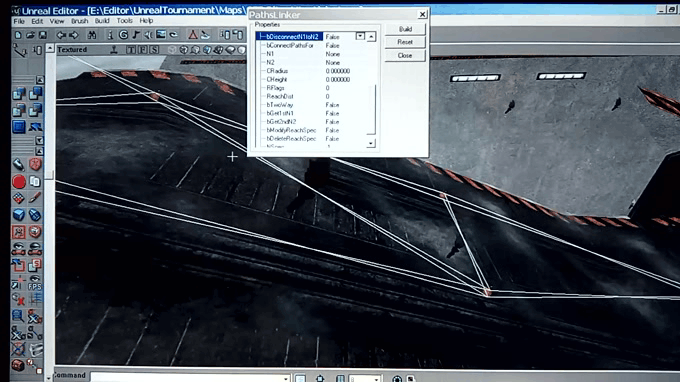Click the Build button in PathsLinker
The height and width of the screenshot is (382, 680).
[x=405, y=29]
